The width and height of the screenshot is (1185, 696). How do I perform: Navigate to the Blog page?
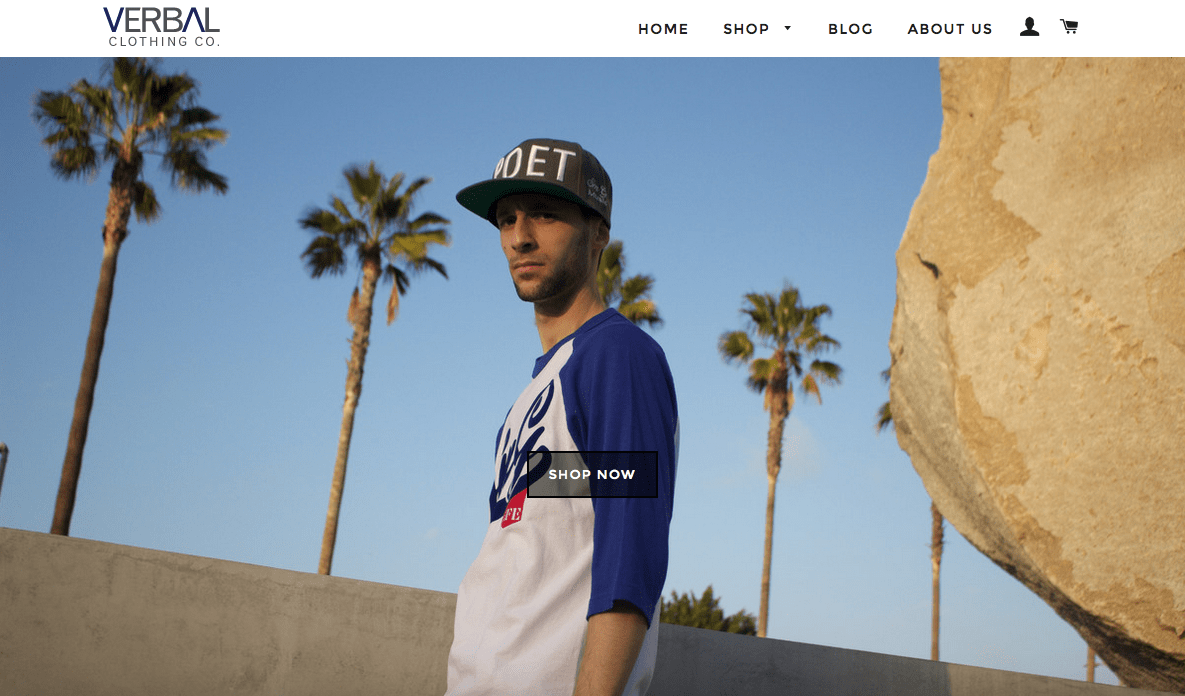850,29
